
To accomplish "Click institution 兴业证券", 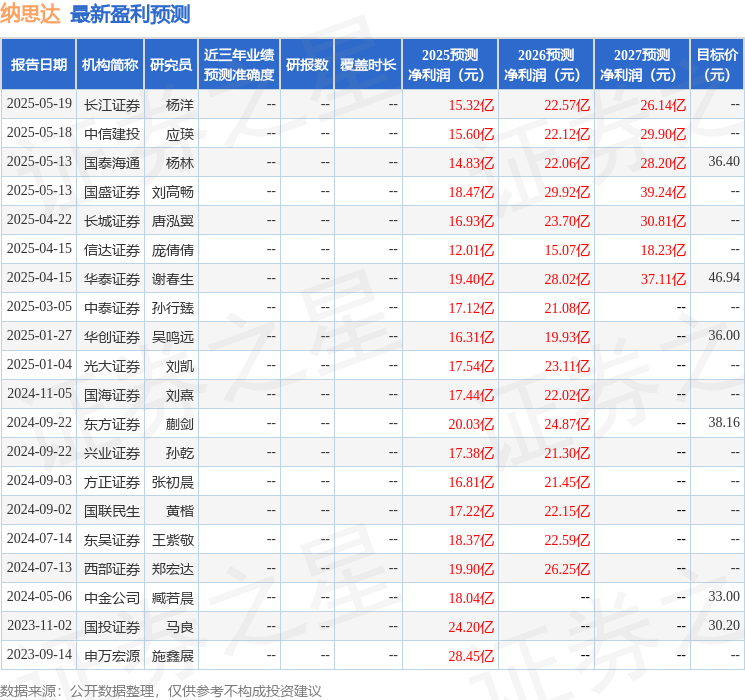I will tap(112, 453).
